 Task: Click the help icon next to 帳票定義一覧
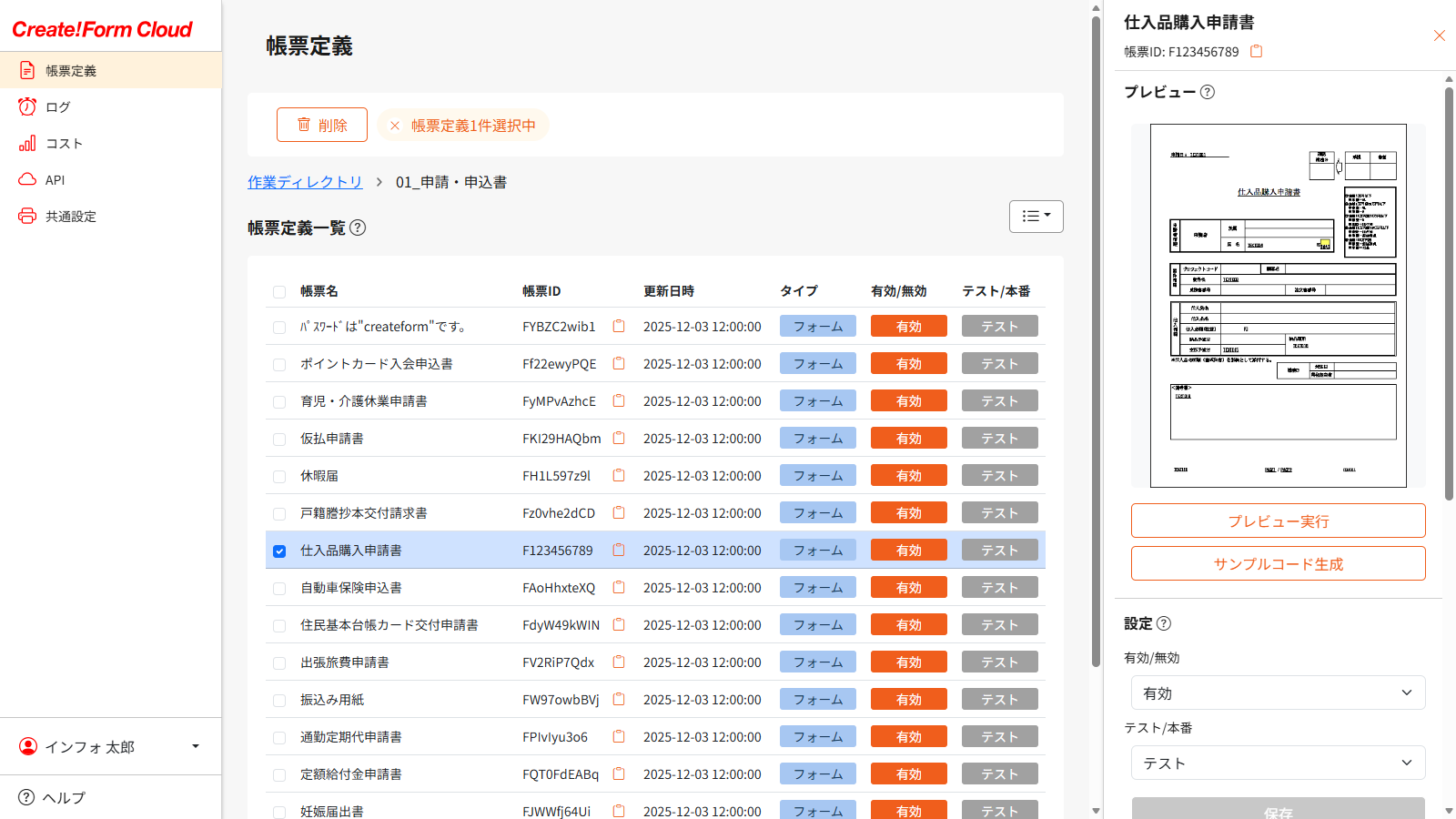358,227
